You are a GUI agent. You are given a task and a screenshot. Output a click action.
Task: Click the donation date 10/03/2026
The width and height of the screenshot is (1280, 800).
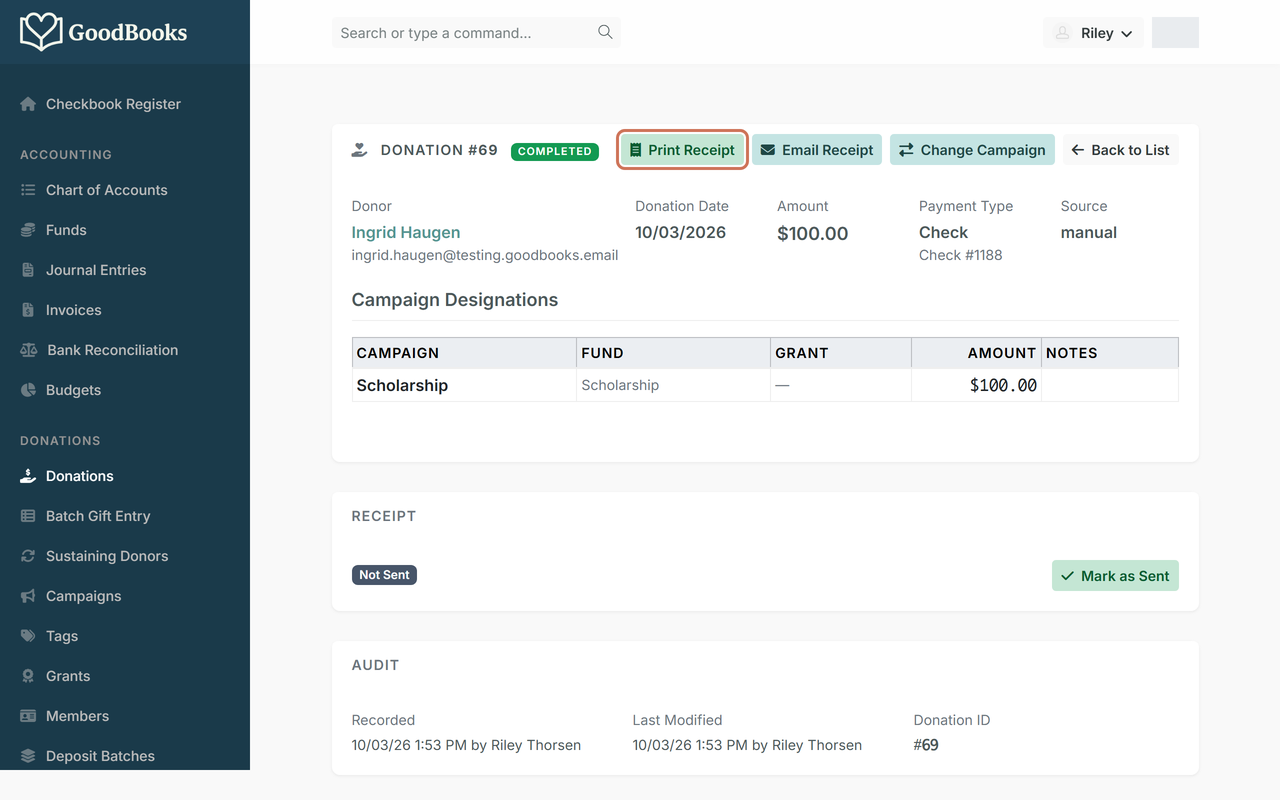tap(680, 232)
